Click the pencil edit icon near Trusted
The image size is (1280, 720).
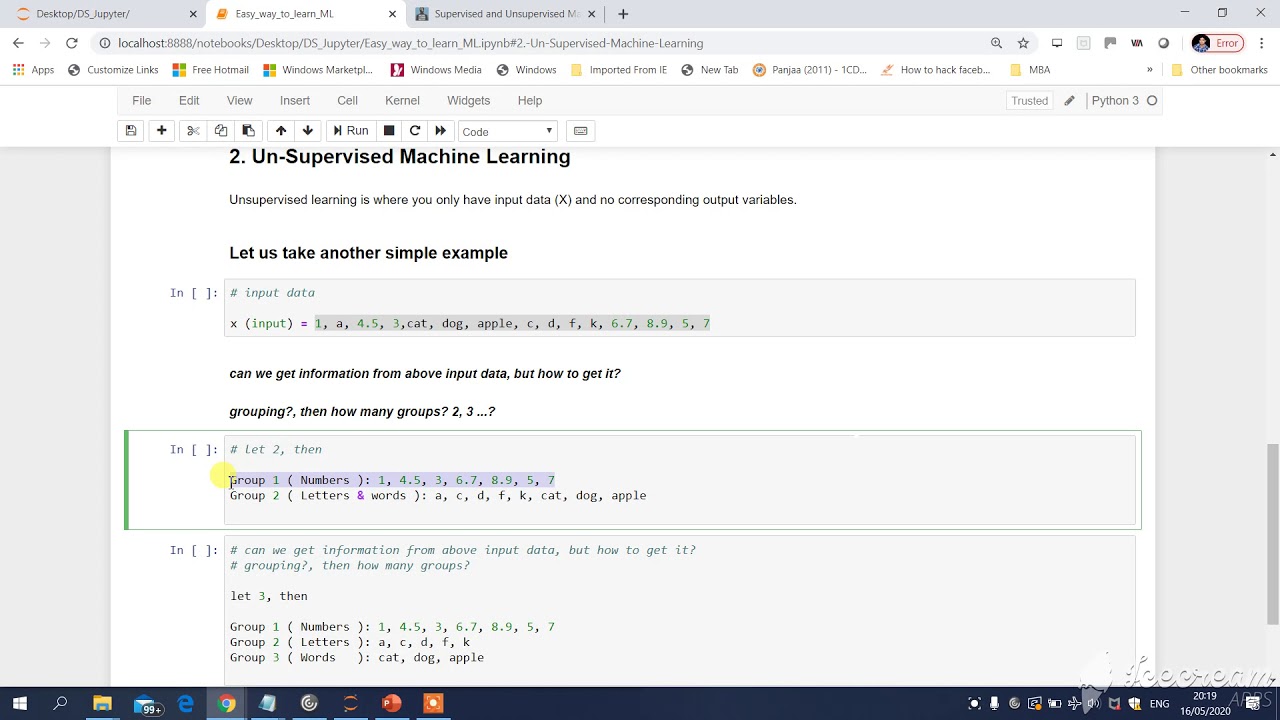(1069, 100)
